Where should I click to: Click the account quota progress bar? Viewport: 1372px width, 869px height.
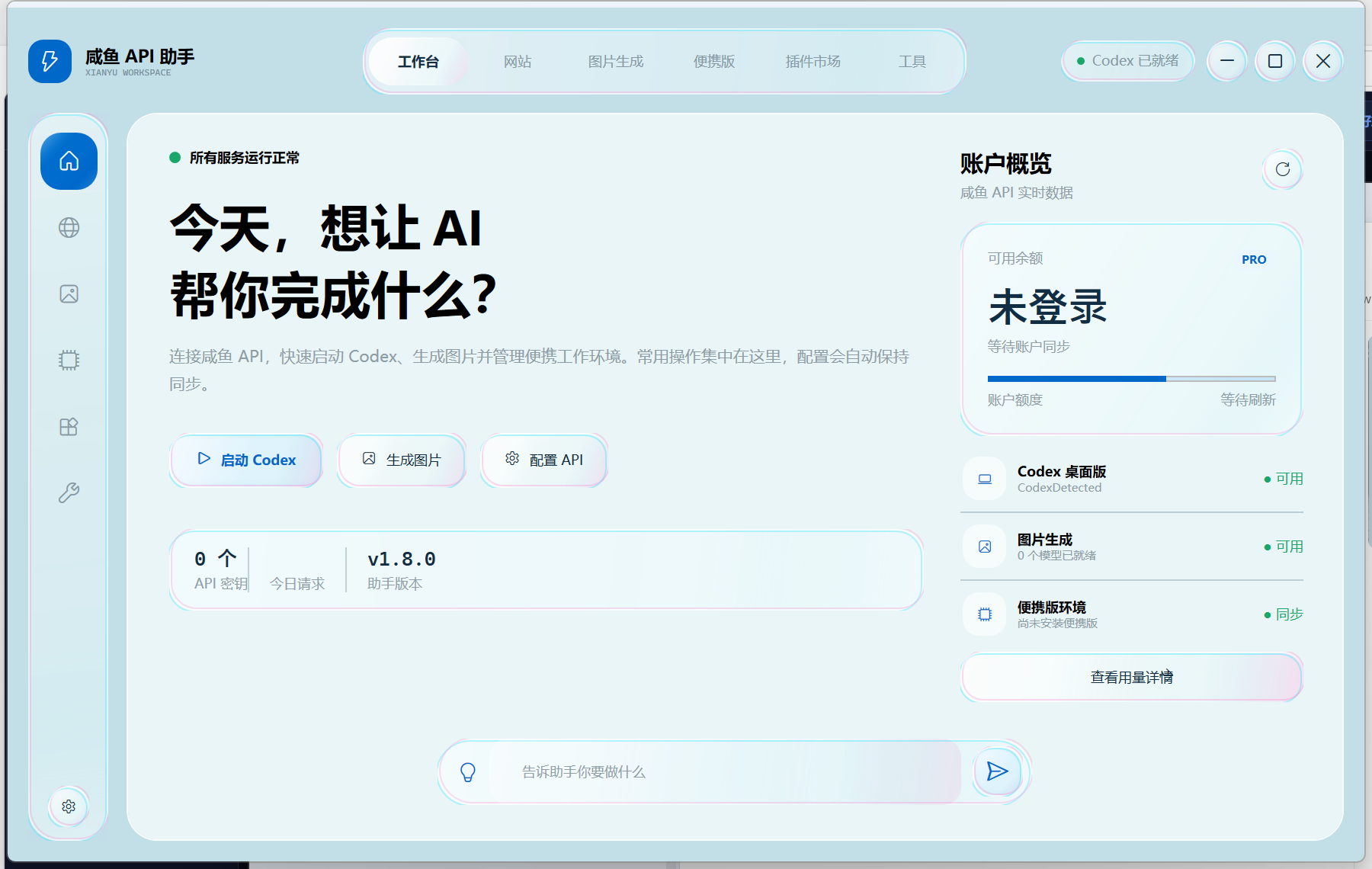pos(1131,379)
